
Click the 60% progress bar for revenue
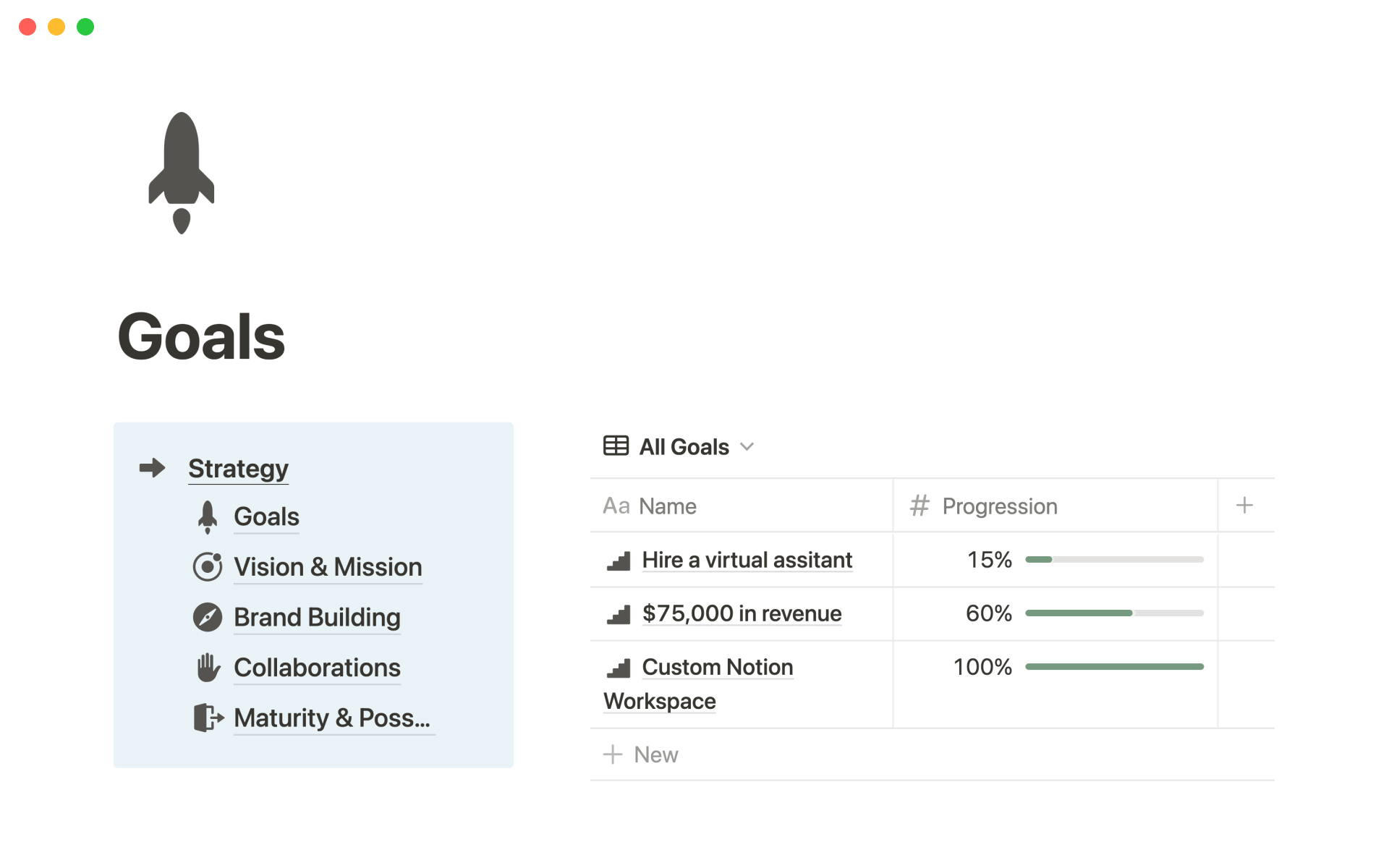[1114, 613]
